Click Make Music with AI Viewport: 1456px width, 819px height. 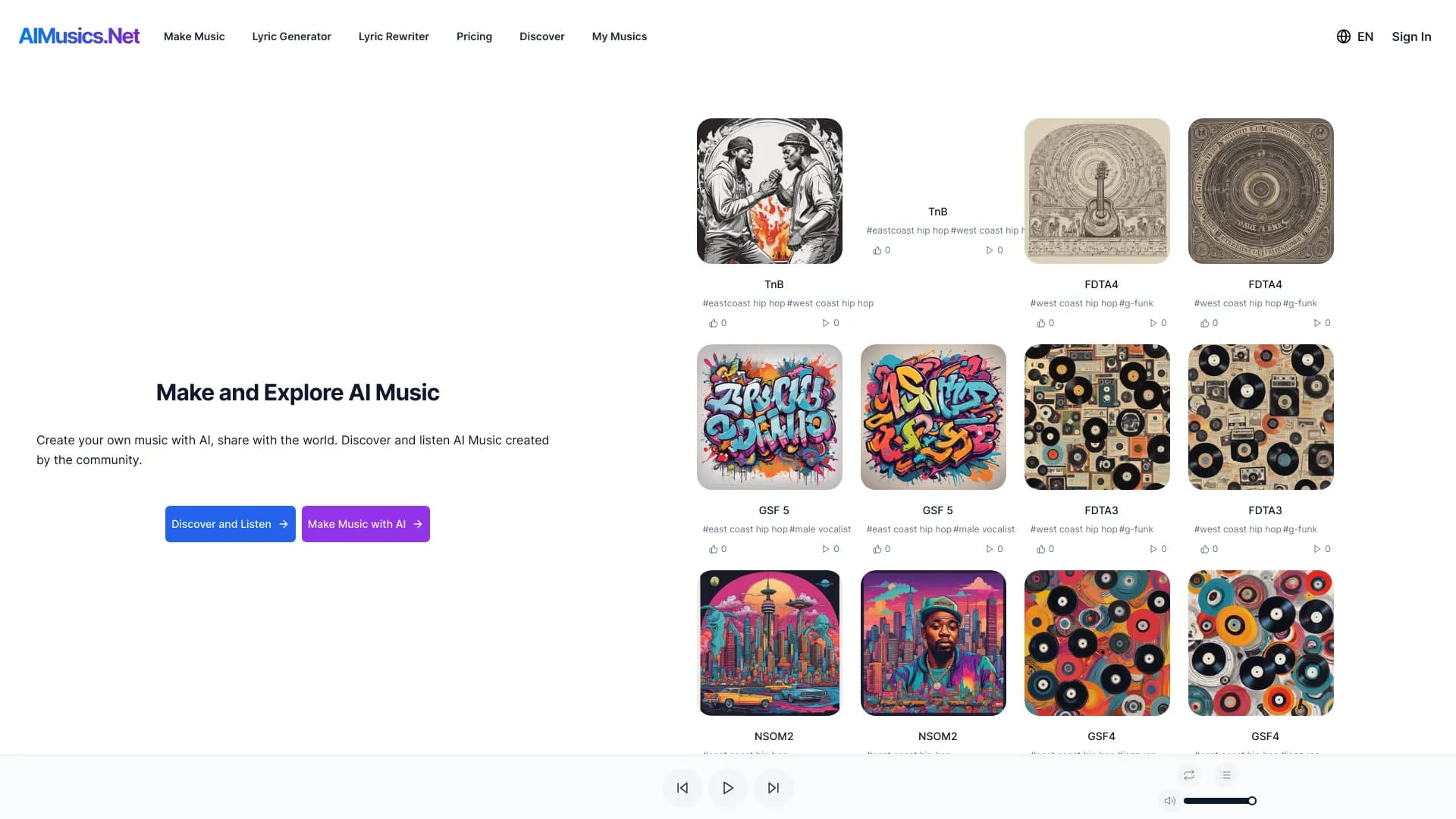[366, 523]
